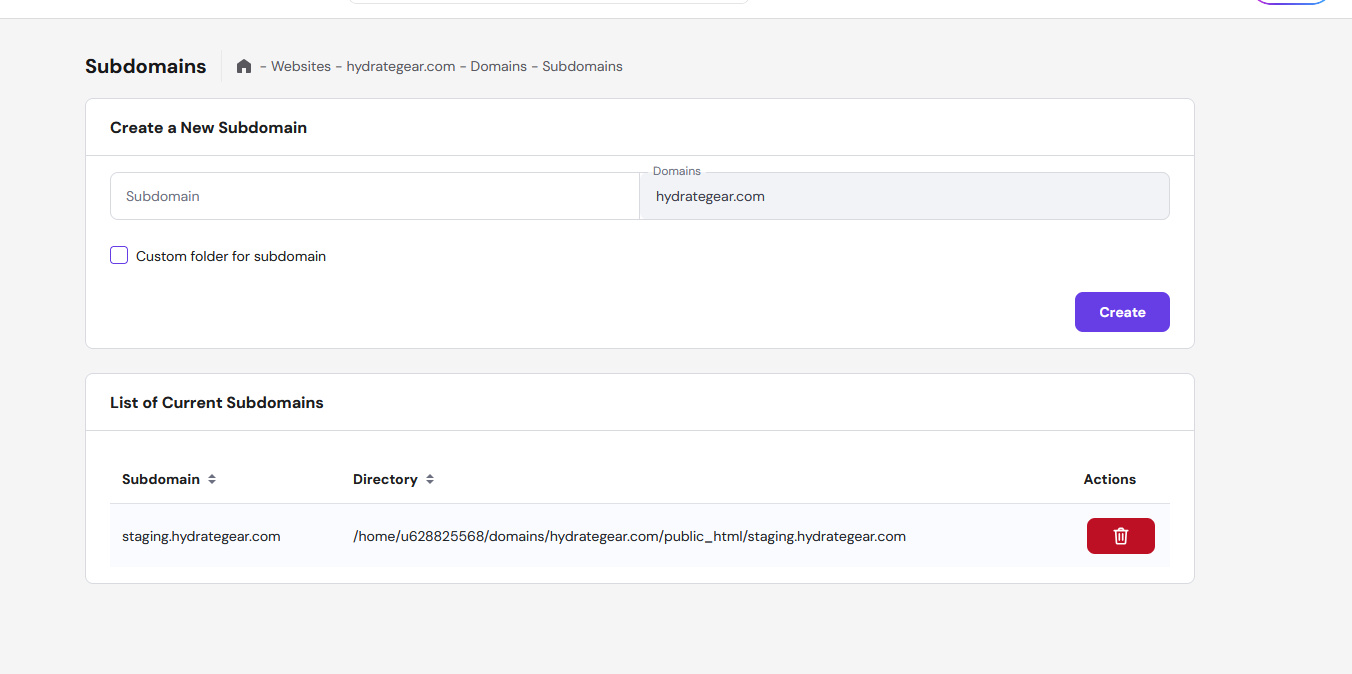Click the home icon in the breadcrumb

click(244, 67)
